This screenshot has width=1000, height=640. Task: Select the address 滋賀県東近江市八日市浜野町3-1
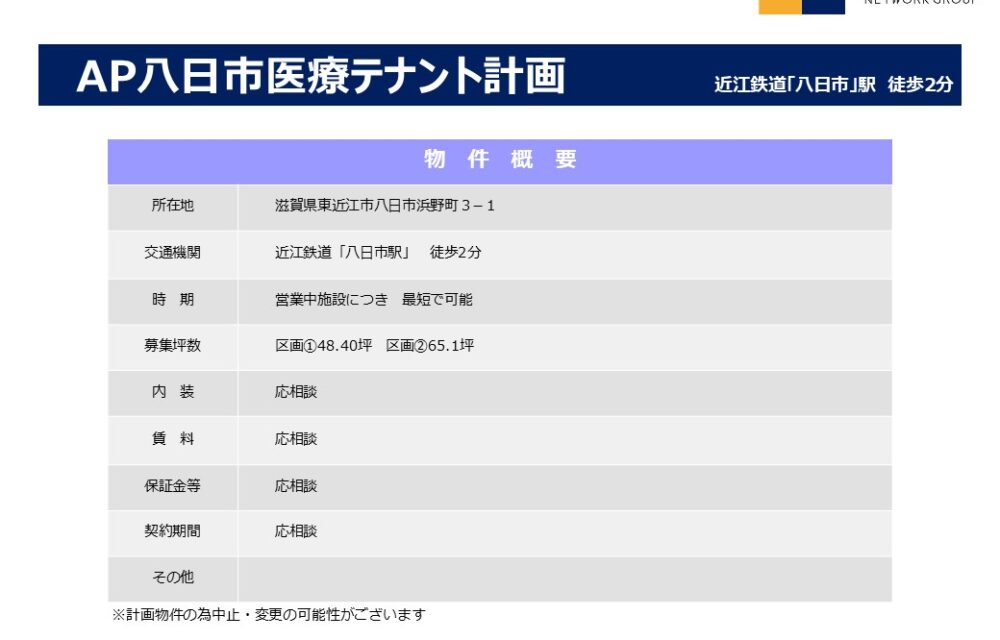coord(385,206)
